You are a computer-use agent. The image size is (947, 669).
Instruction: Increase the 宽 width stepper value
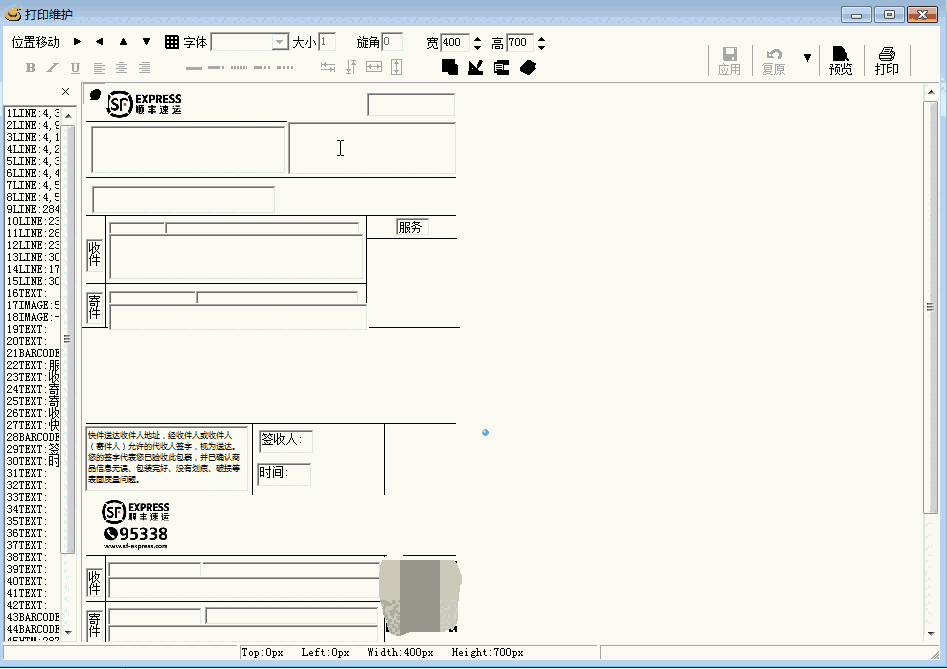click(x=477, y=38)
